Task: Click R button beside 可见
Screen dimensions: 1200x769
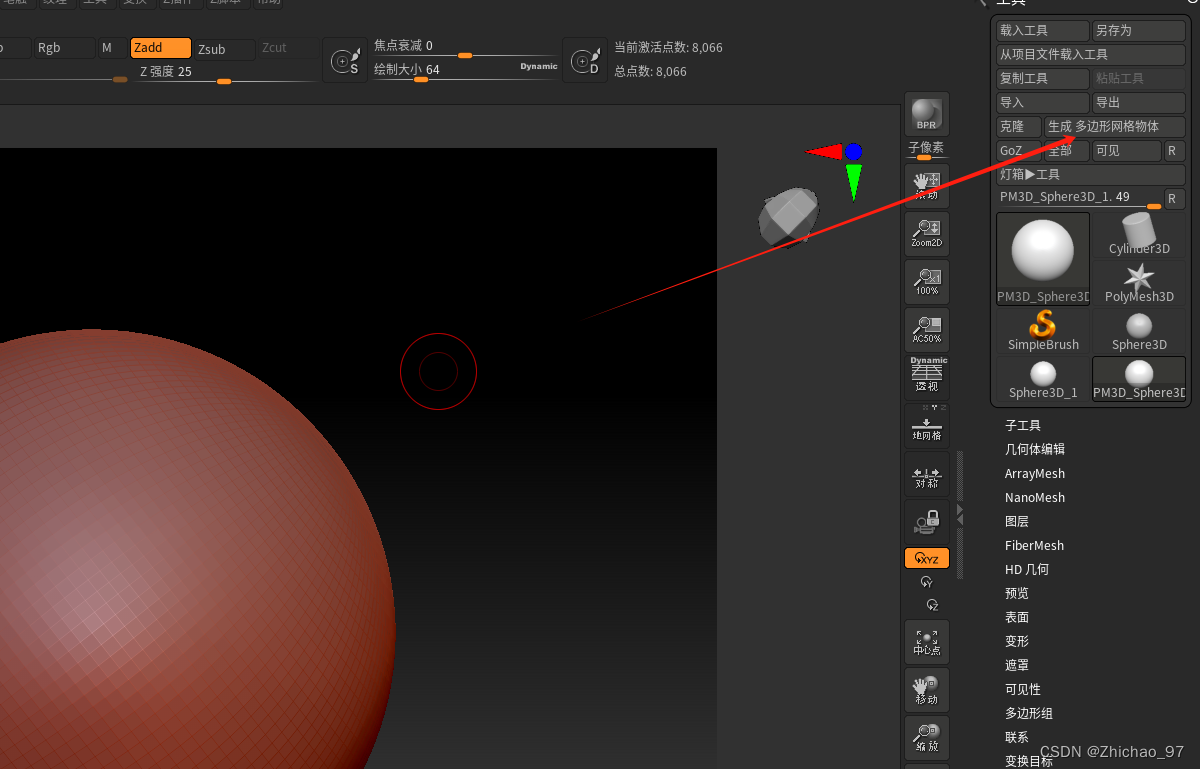Action: (1175, 151)
